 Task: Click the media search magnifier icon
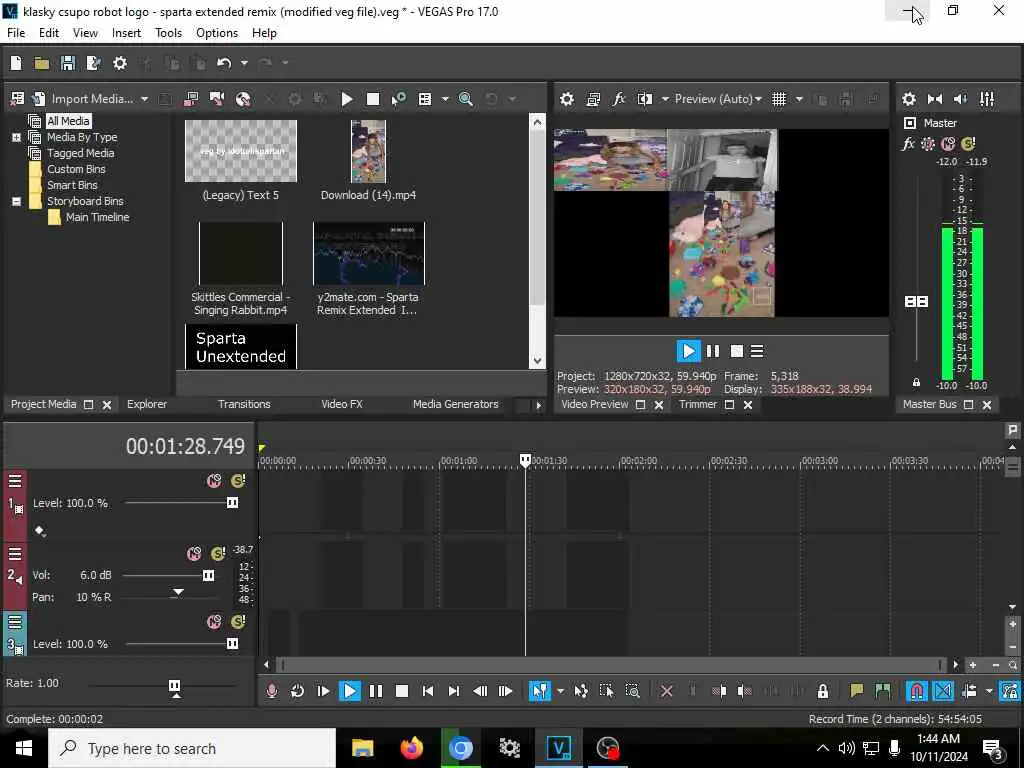click(466, 99)
